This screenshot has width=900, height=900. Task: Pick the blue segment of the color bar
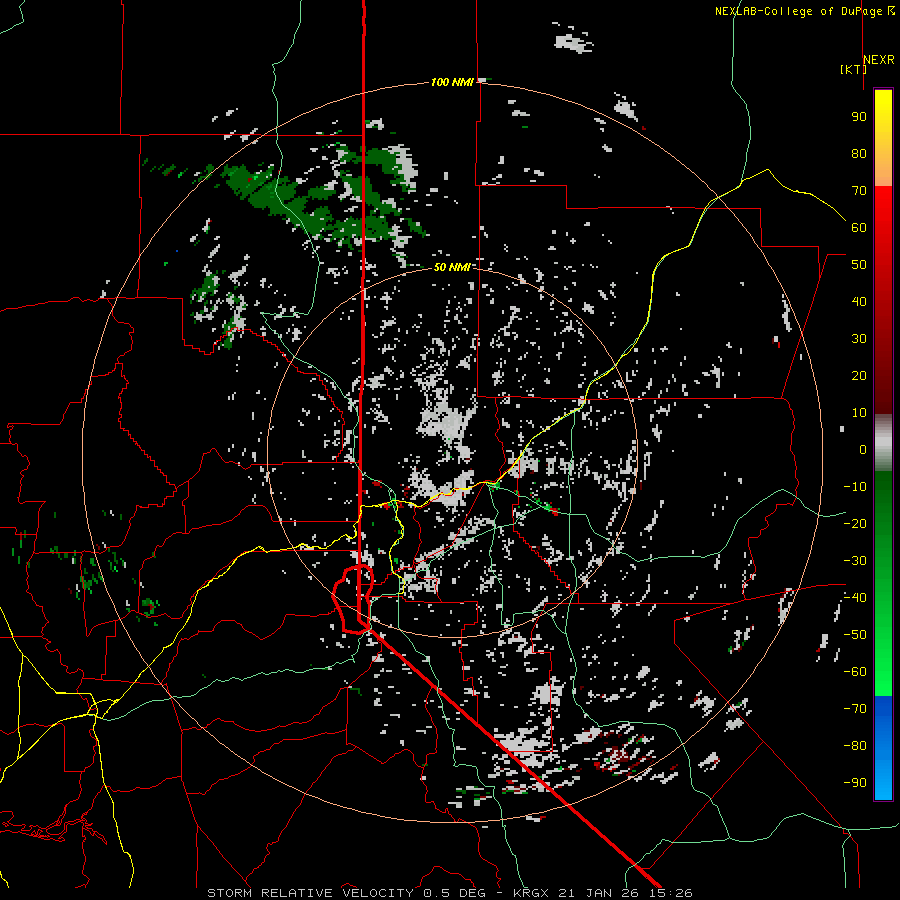click(x=883, y=748)
